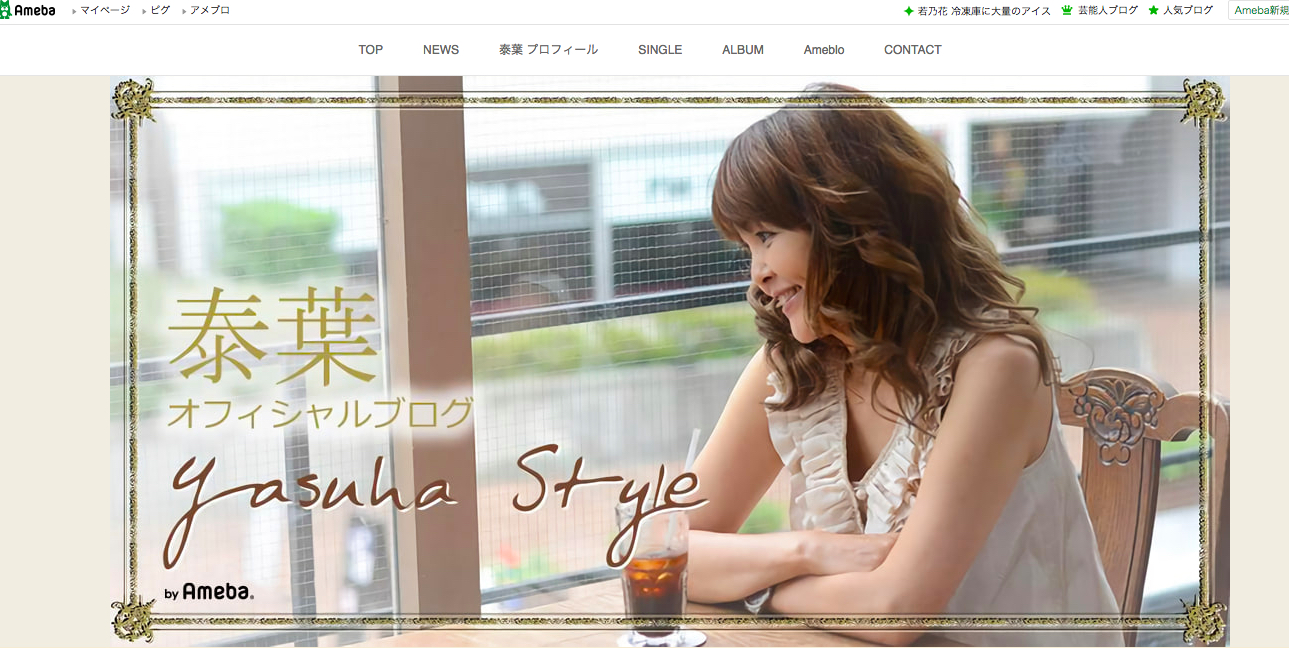Click the 'by Ameba' logo on the banner
Image resolution: width=1289 pixels, height=657 pixels.
(211, 589)
